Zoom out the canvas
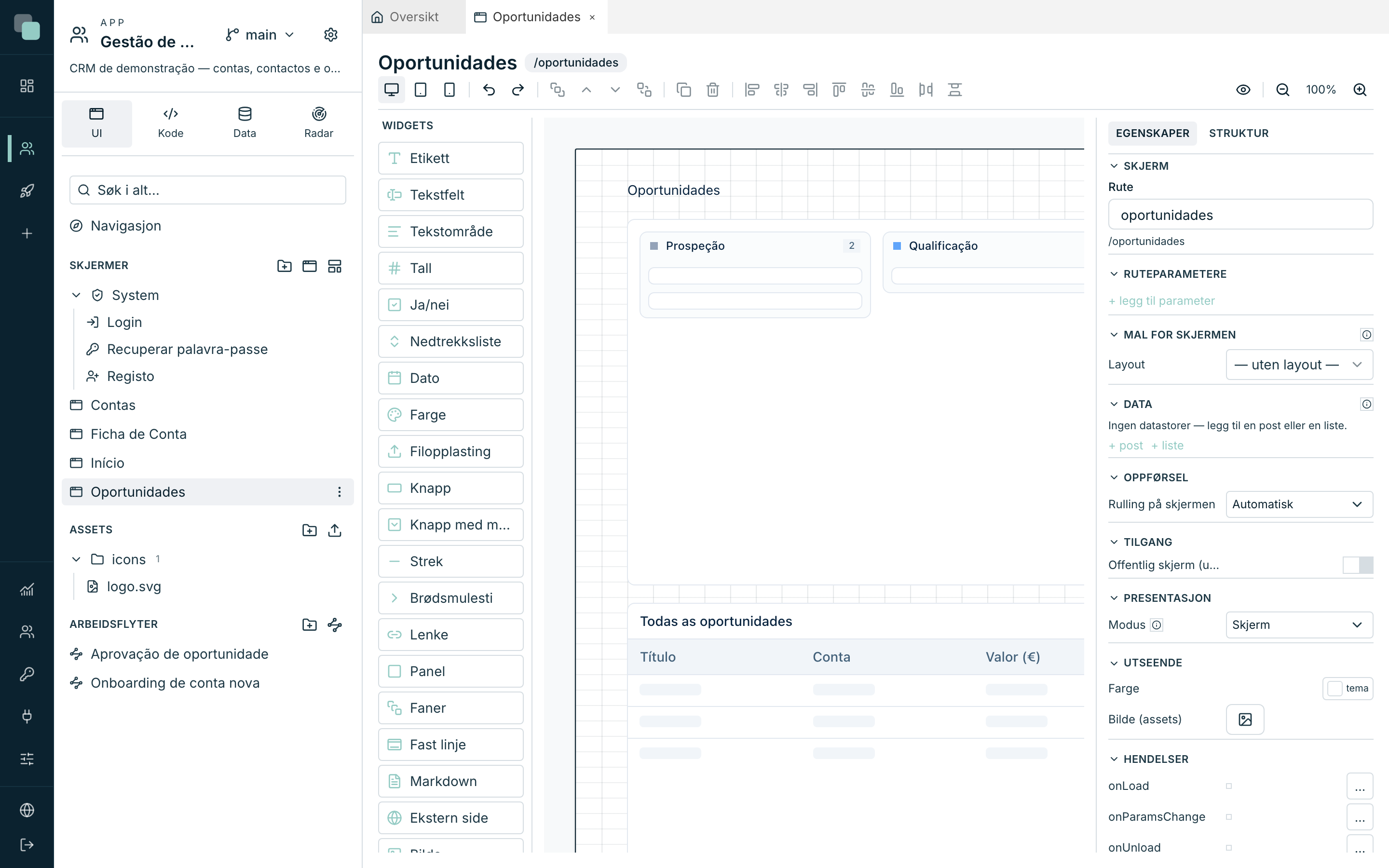 pos(1283,90)
